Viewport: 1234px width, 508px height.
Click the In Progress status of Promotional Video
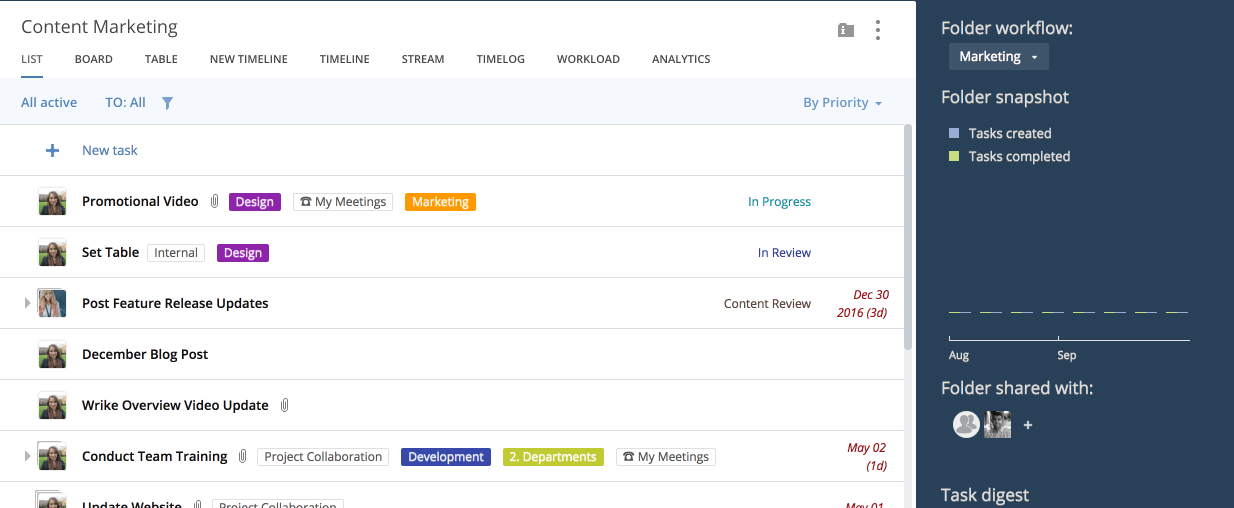click(x=779, y=202)
